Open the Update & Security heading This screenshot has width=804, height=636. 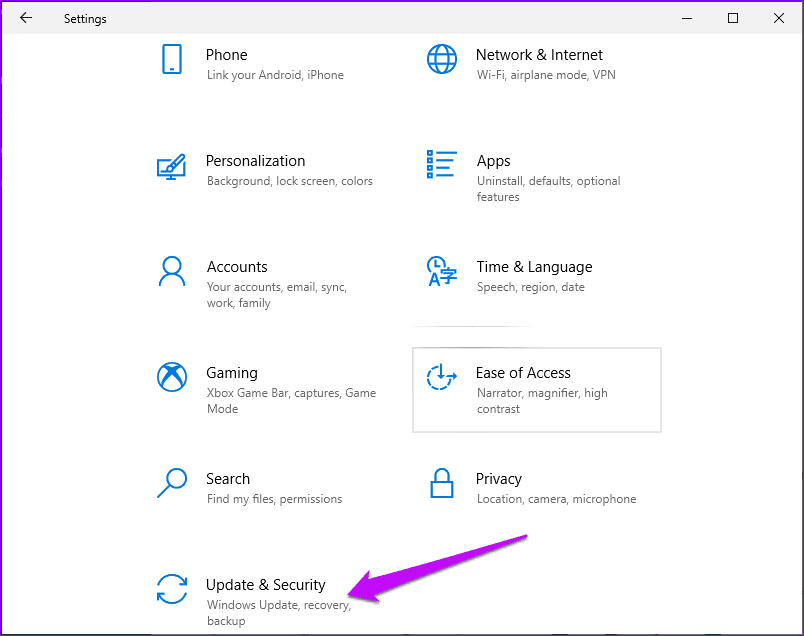(x=266, y=585)
